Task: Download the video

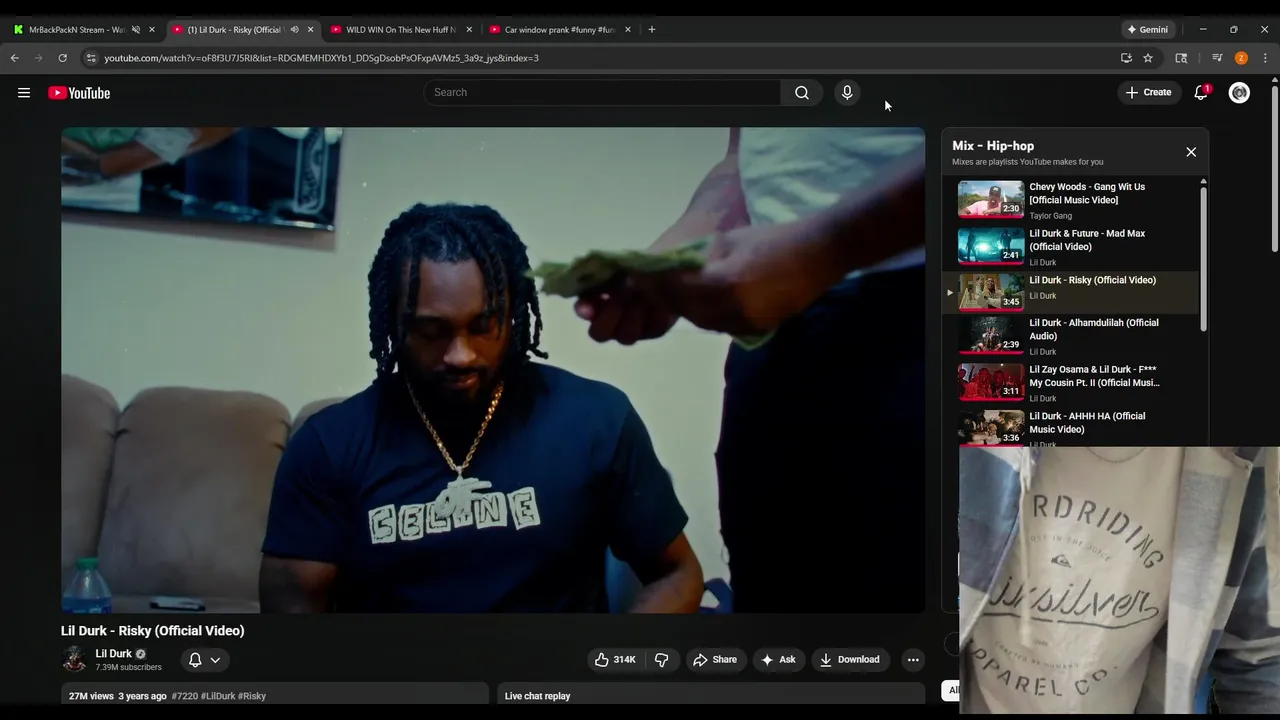Action: click(850, 660)
